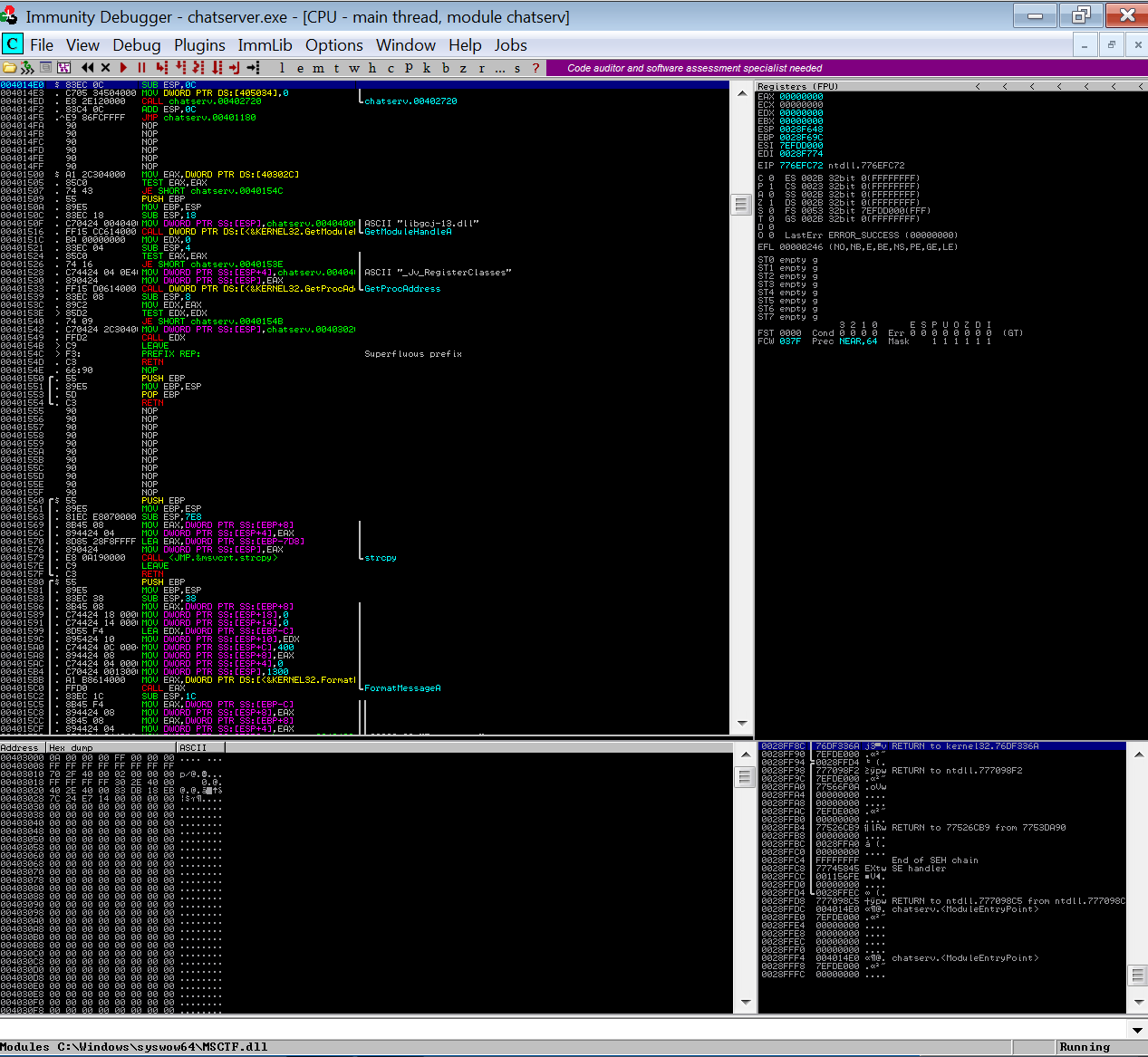The image size is (1148, 1057).
Task: Restart the program using the restart icon
Action: pyautogui.click(x=87, y=67)
